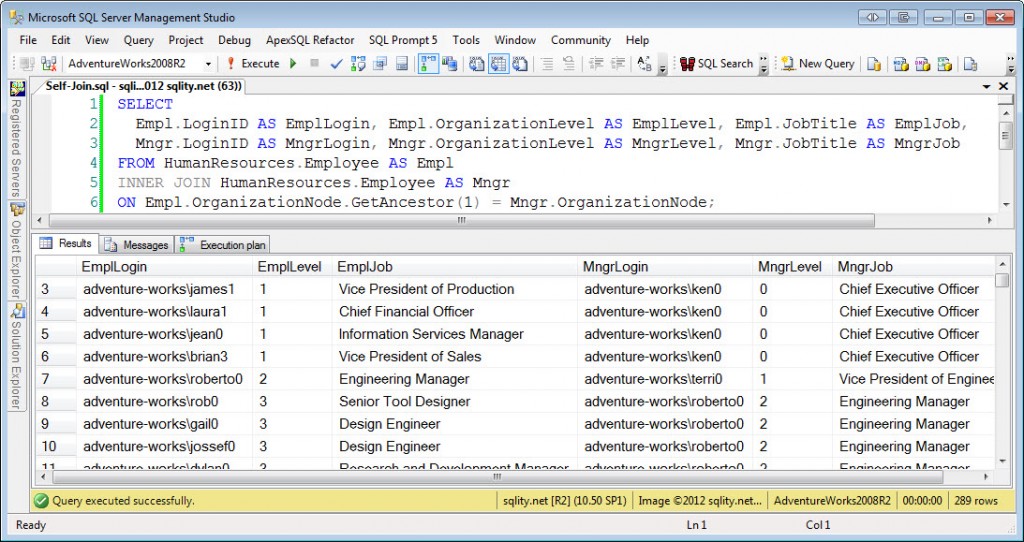This screenshot has height=542, width=1024.
Task: Open the SQL Prompt 5 menu
Action: (x=403, y=40)
